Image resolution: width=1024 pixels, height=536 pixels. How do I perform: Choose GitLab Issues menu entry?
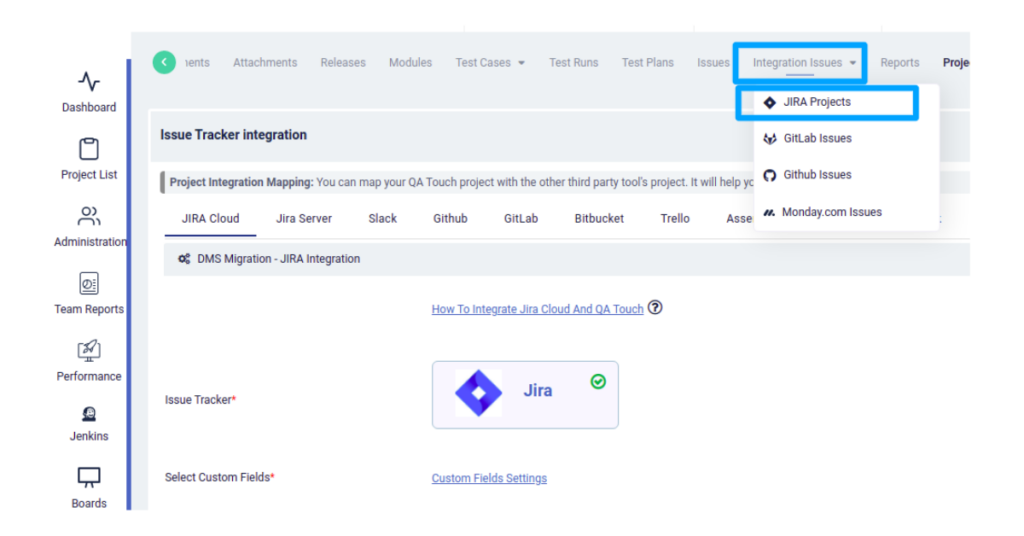pos(817,138)
